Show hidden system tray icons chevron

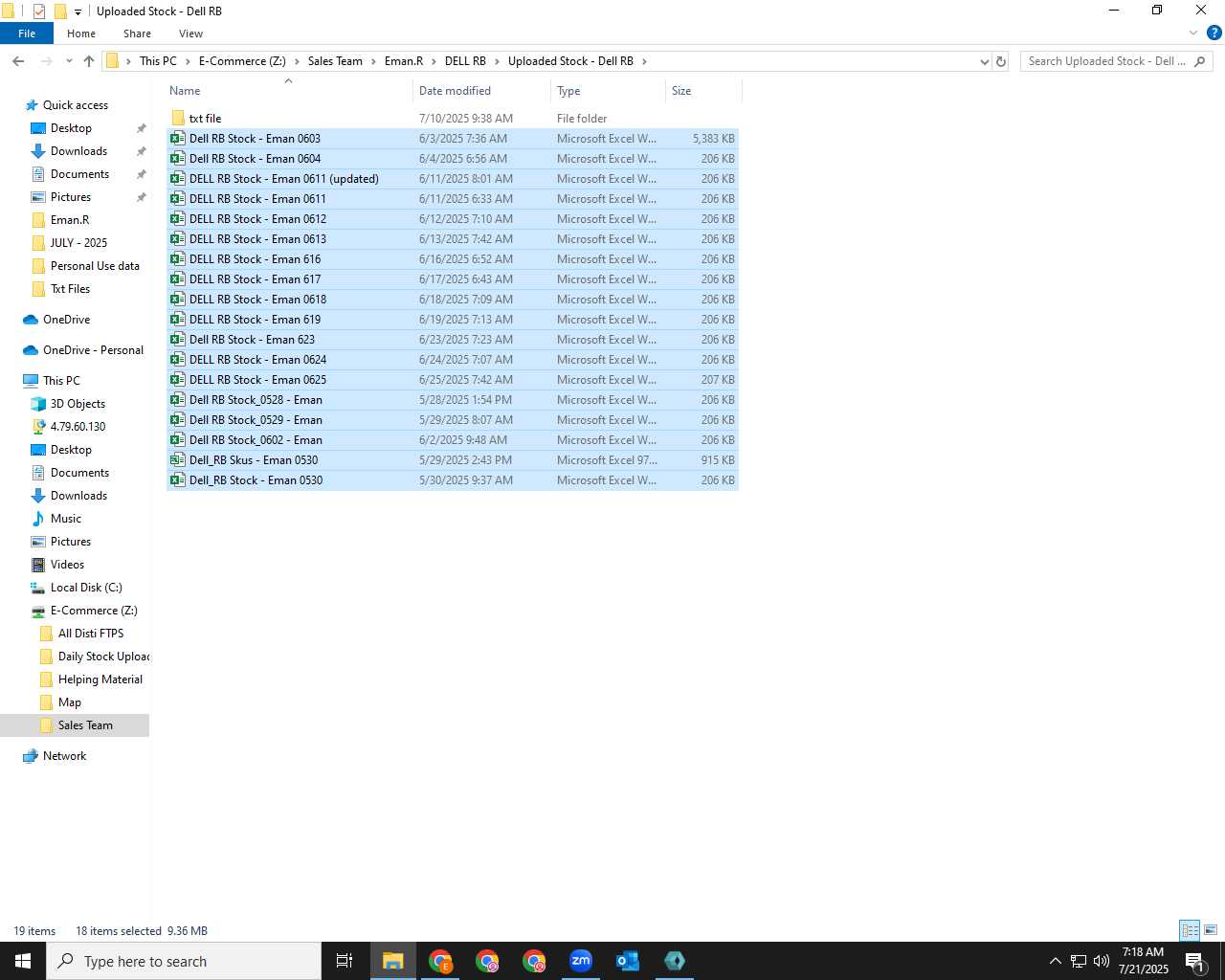click(x=1055, y=961)
